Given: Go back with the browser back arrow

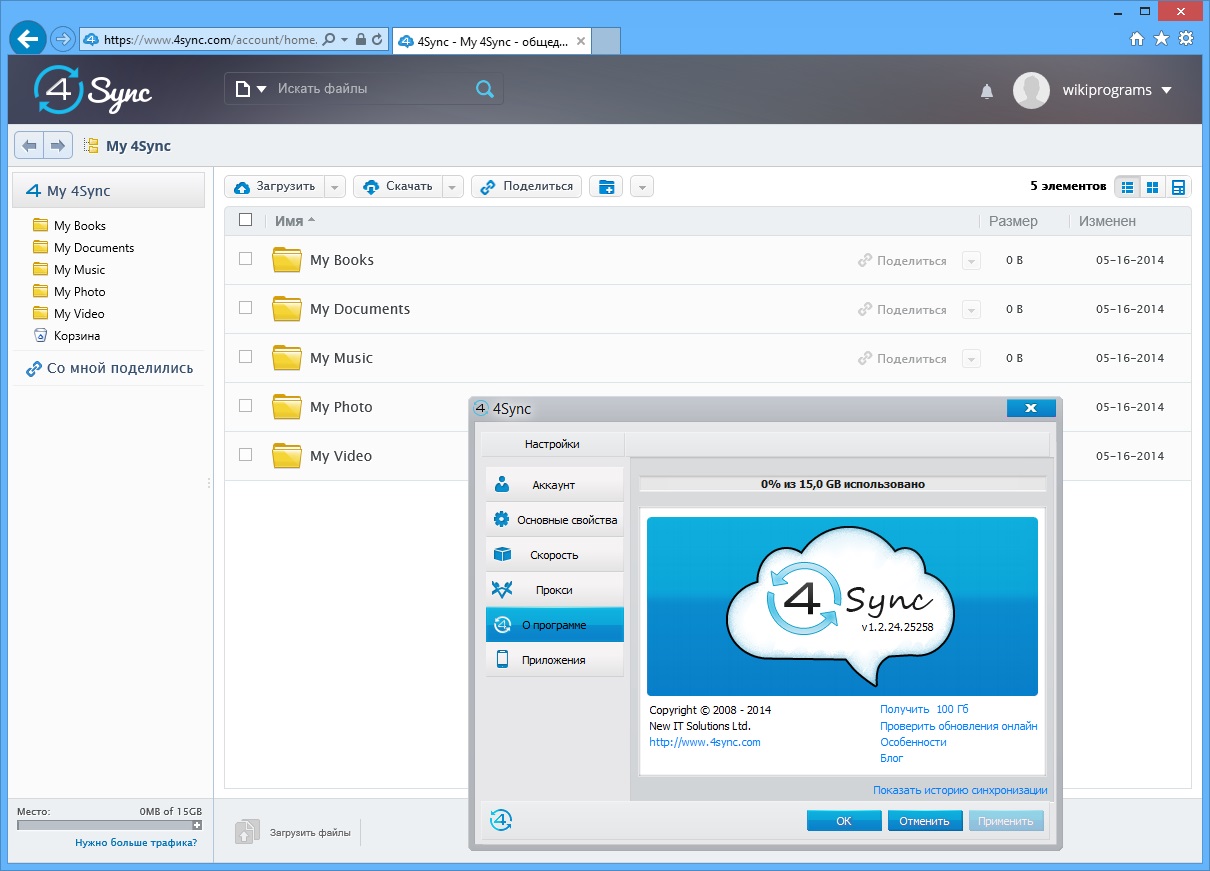Looking at the screenshot, I should click(x=27, y=39).
